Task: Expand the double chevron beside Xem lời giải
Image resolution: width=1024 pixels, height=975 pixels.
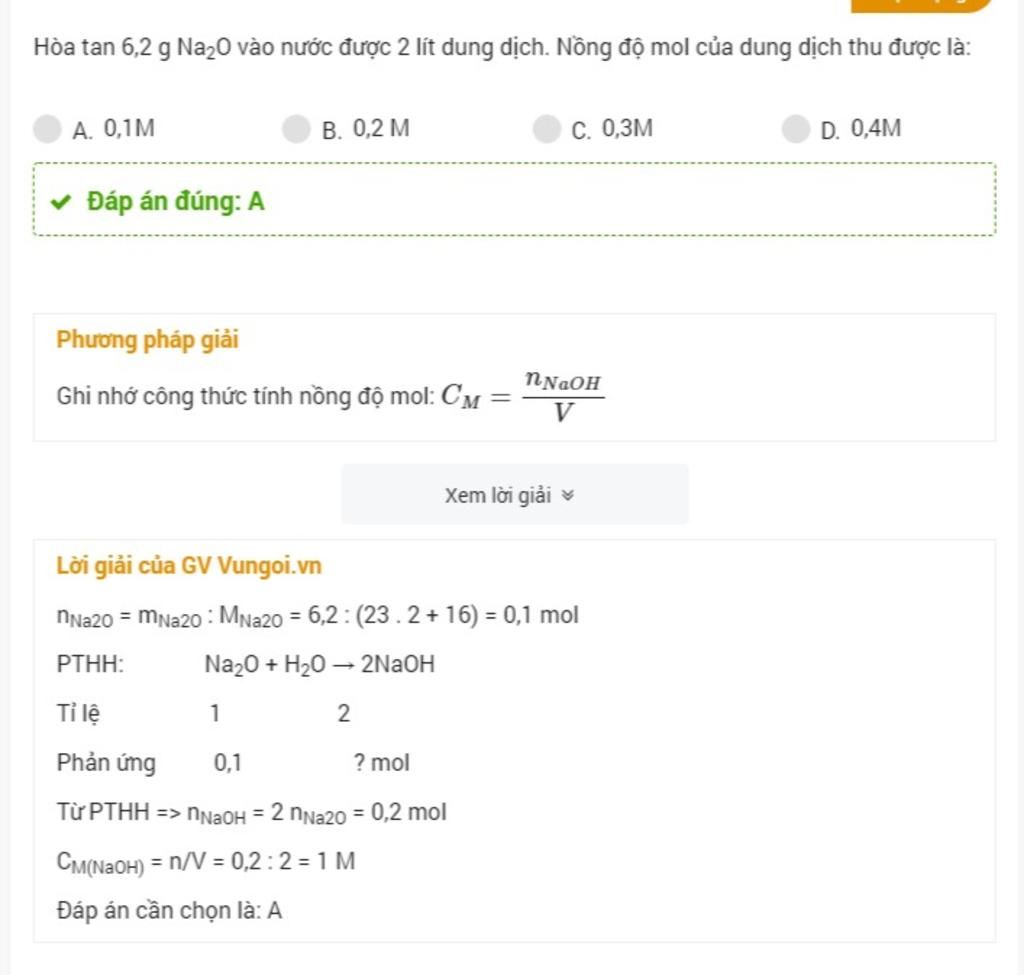Action: click(x=569, y=495)
